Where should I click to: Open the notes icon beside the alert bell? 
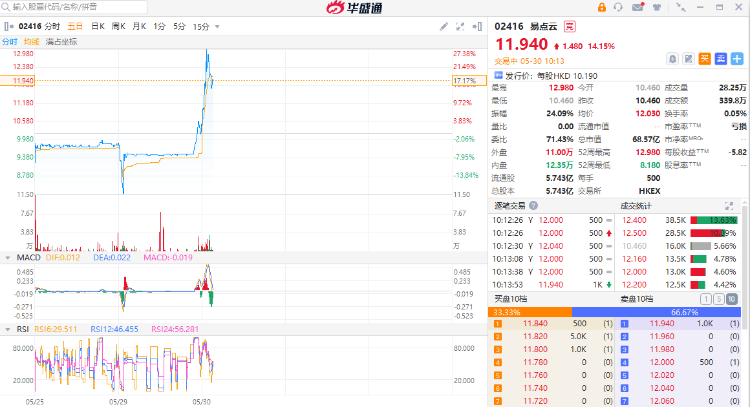click(688, 59)
